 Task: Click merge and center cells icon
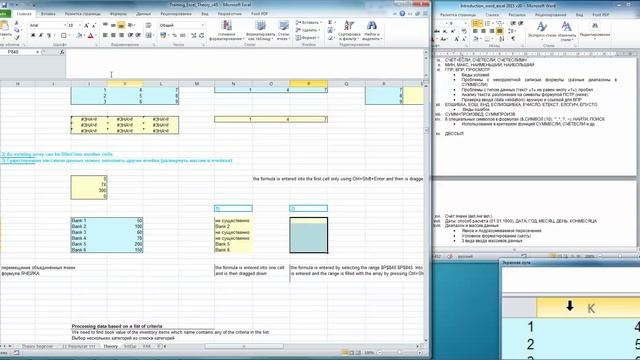(148, 36)
